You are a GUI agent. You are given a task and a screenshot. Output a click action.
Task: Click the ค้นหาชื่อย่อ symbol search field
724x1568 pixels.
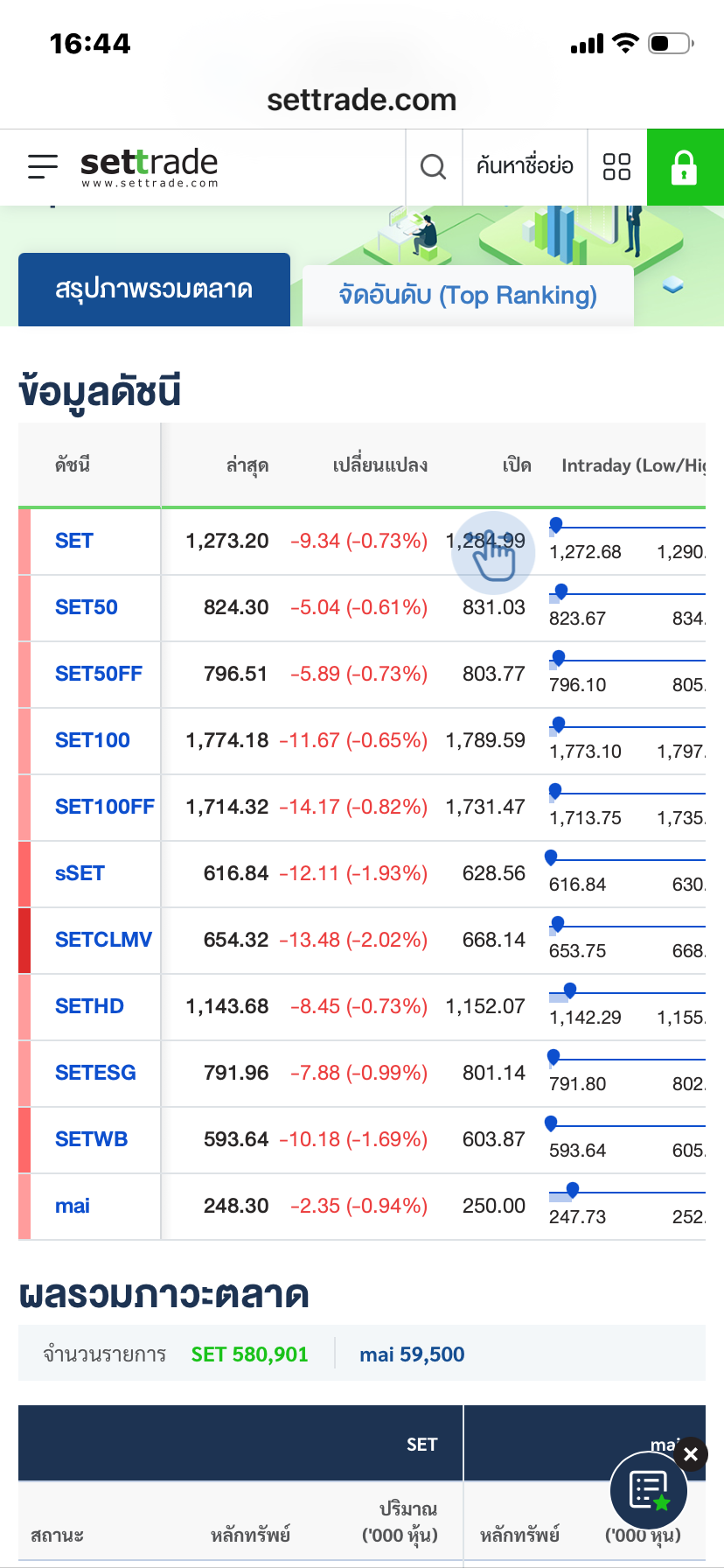tap(525, 166)
